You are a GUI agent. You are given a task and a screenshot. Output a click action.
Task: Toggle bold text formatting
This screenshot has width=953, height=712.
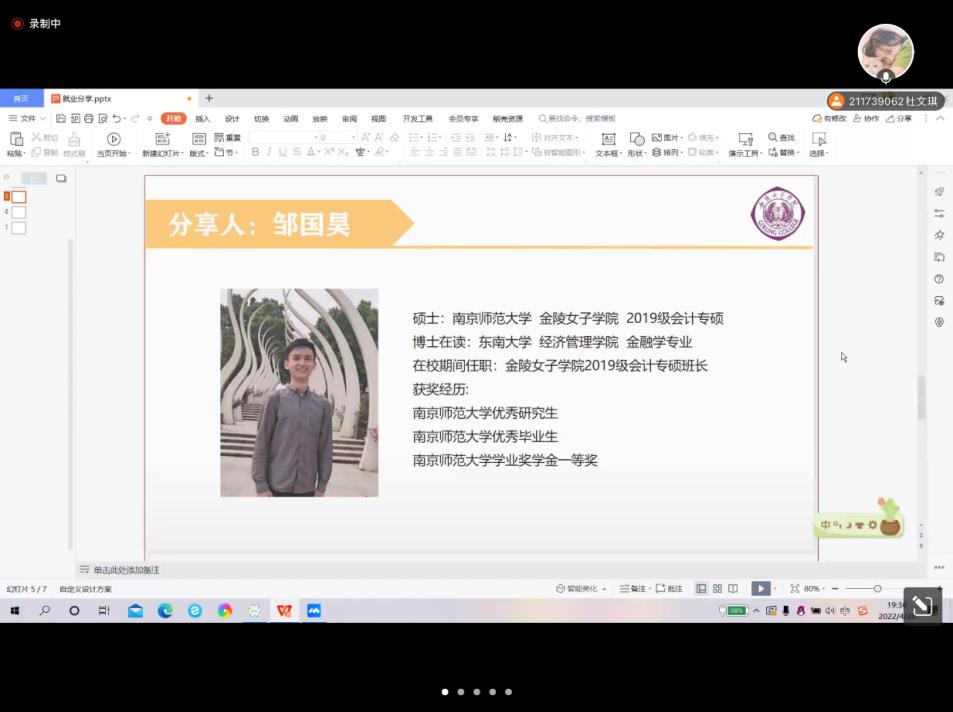[x=255, y=152]
